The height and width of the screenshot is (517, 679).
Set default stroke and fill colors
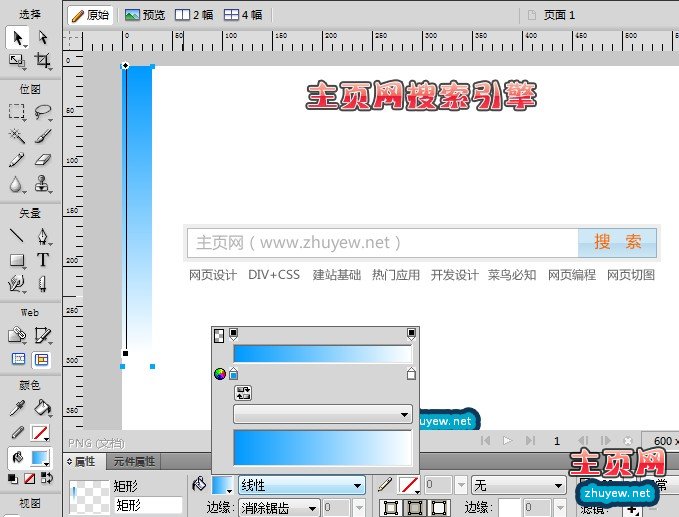13,478
